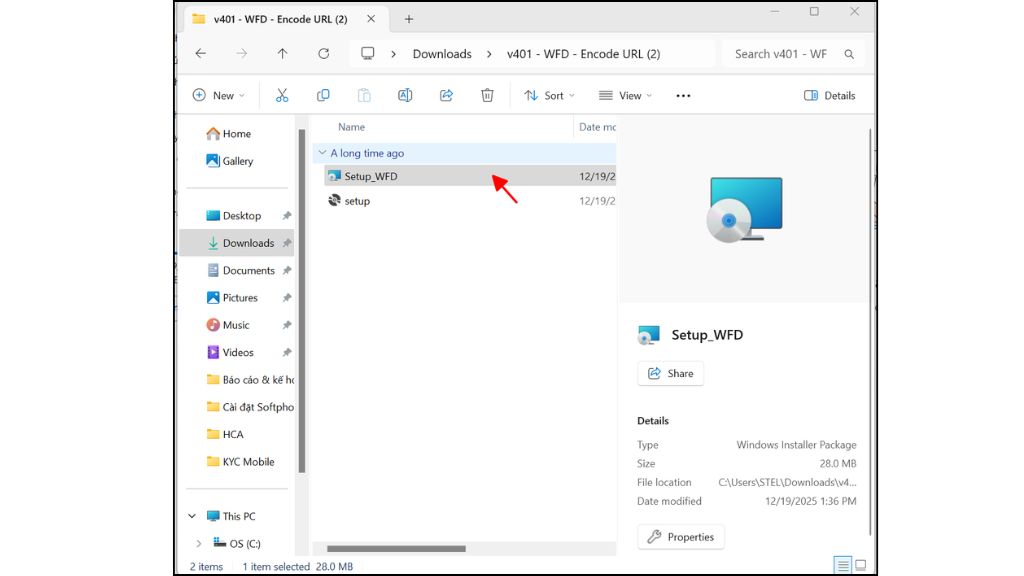The image size is (1024, 576).
Task: Go up one folder level
Action: point(282,54)
